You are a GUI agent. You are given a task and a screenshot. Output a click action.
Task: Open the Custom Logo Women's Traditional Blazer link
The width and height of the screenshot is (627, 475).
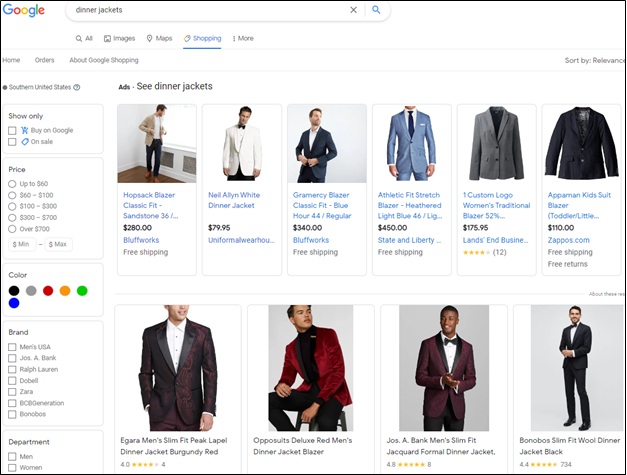496,206
